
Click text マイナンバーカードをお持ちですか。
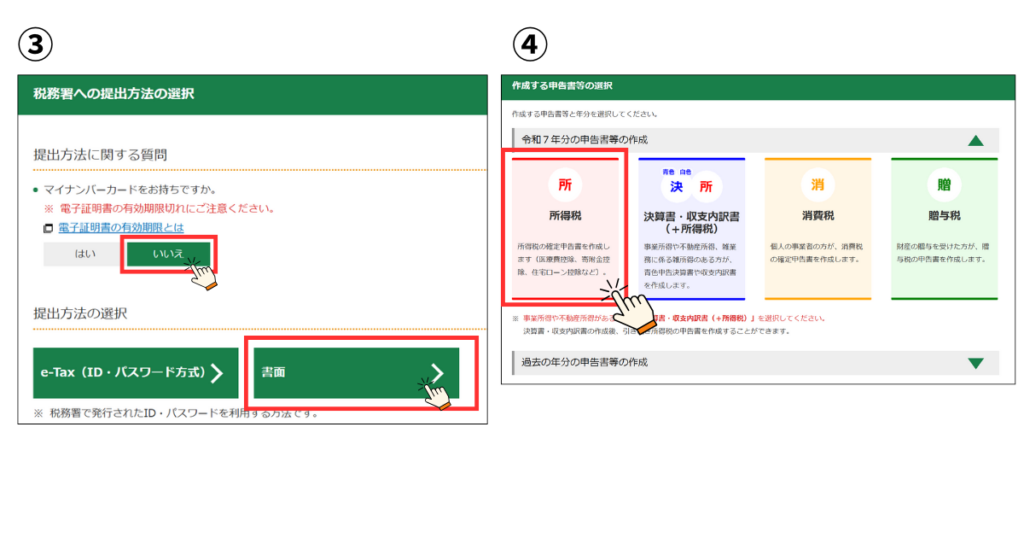click(130, 189)
